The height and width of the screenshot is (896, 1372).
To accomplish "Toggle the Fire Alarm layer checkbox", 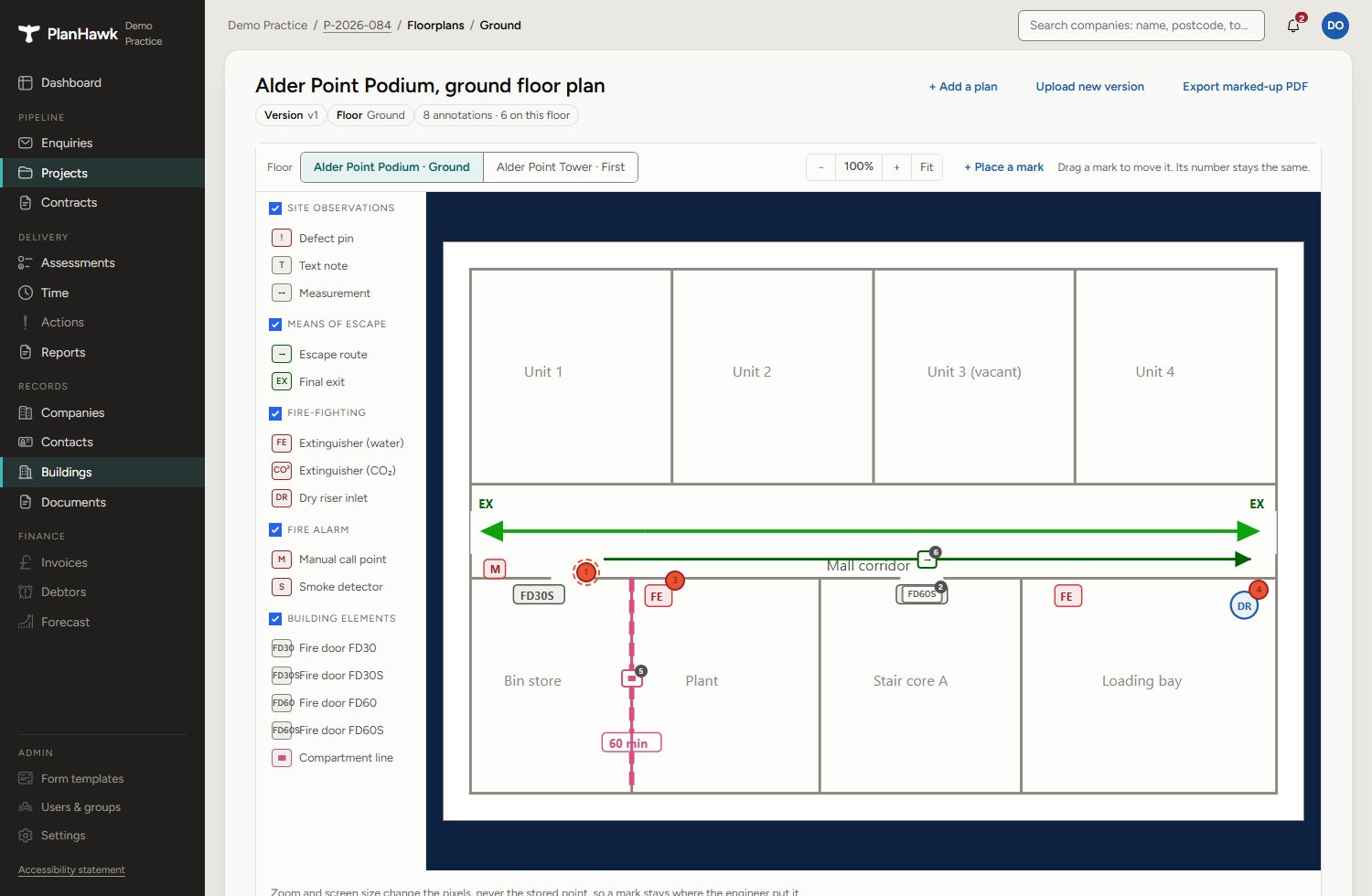I will tap(275, 529).
